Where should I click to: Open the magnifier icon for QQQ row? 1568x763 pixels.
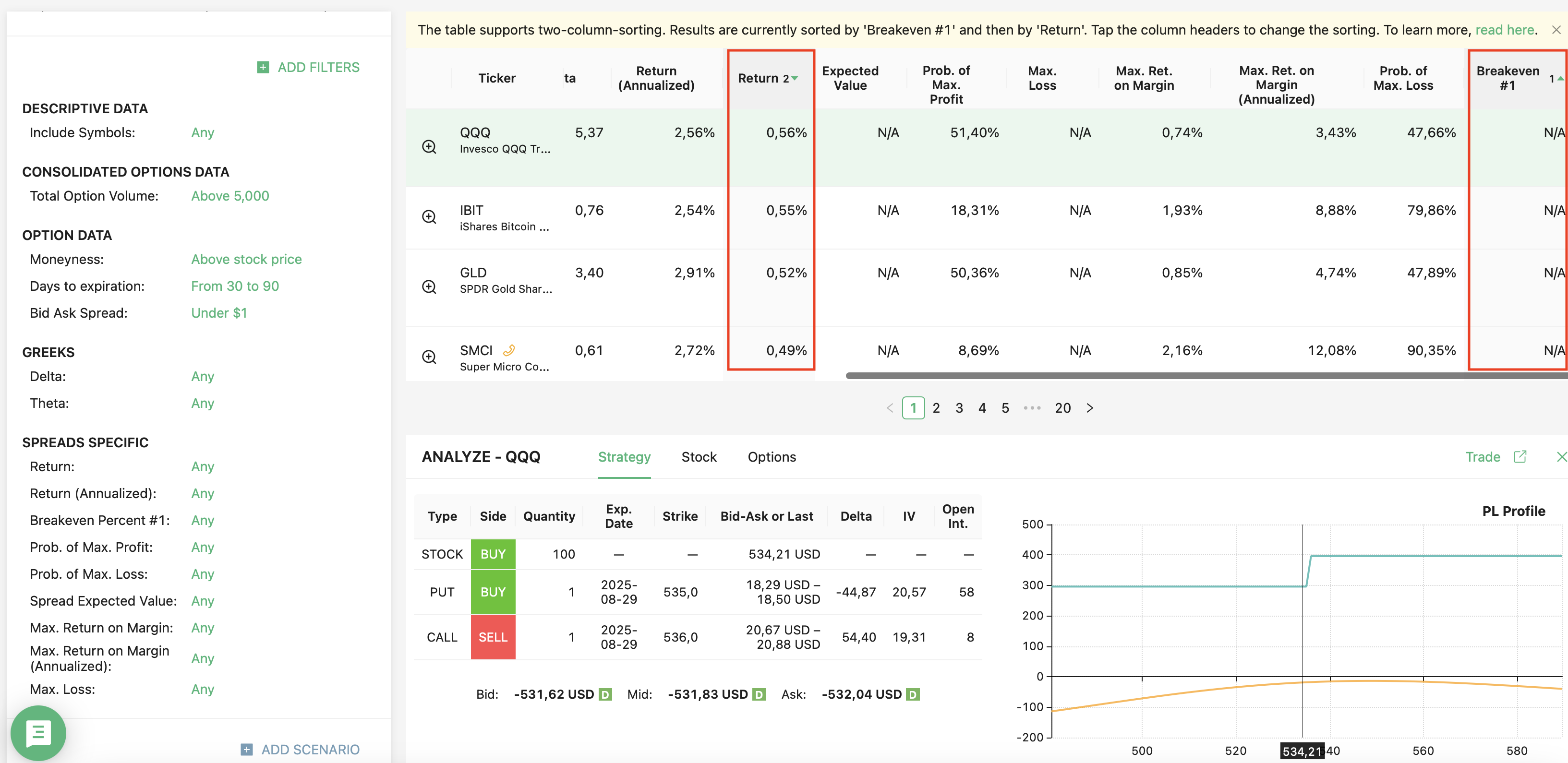tap(429, 147)
